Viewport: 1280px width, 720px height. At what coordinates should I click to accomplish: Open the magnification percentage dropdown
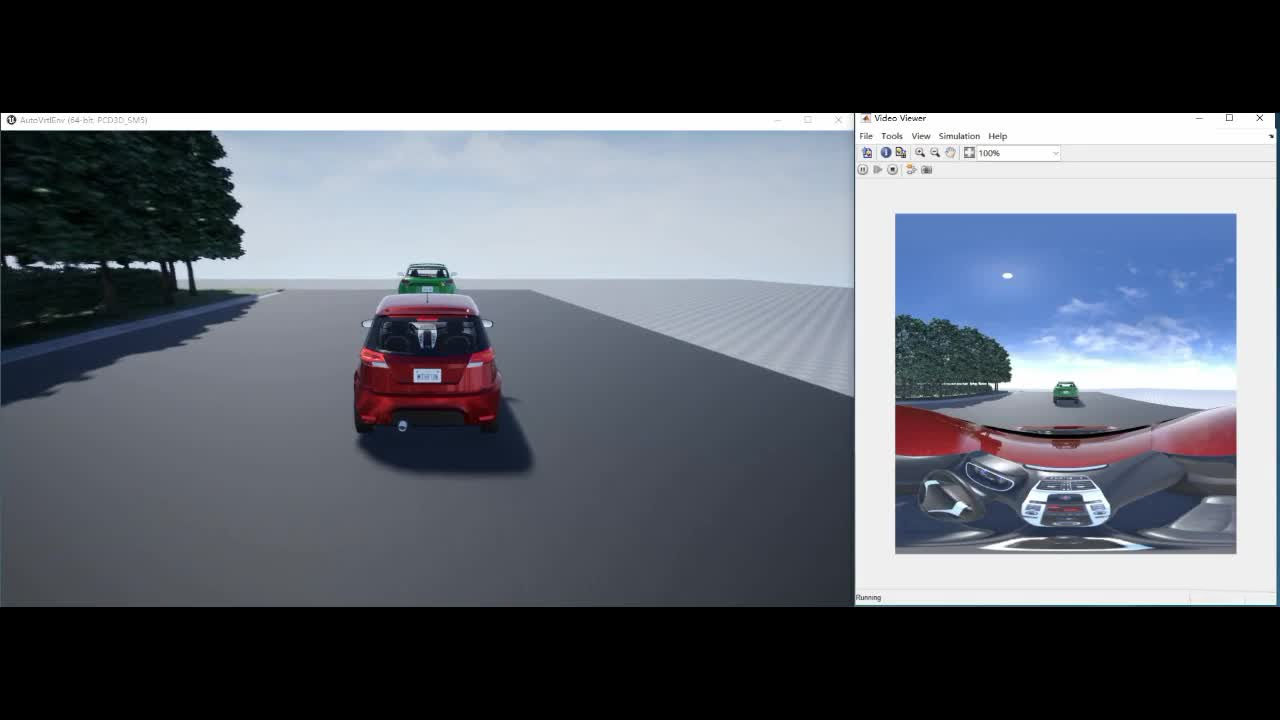tap(1054, 152)
